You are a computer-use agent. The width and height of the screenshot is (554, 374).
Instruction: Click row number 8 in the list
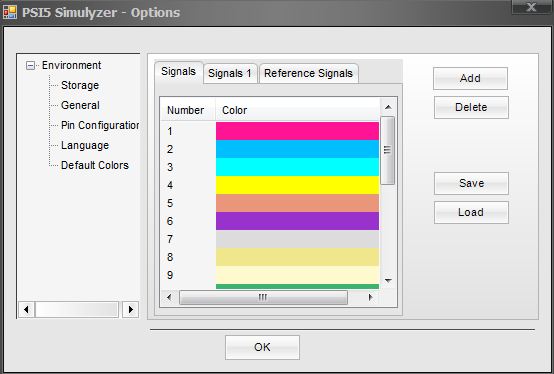[x=170, y=257]
